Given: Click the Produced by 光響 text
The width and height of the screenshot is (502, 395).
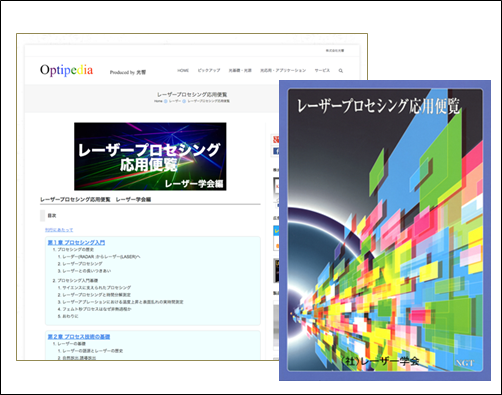Looking at the screenshot, I should (x=128, y=72).
